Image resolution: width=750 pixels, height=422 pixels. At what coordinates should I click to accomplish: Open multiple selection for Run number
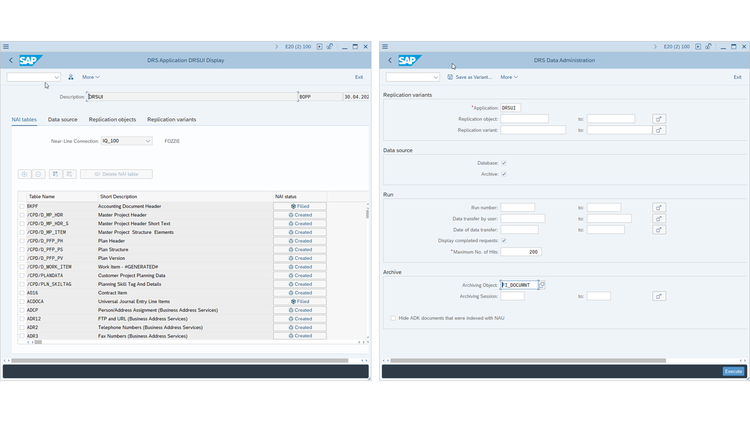click(x=659, y=208)
